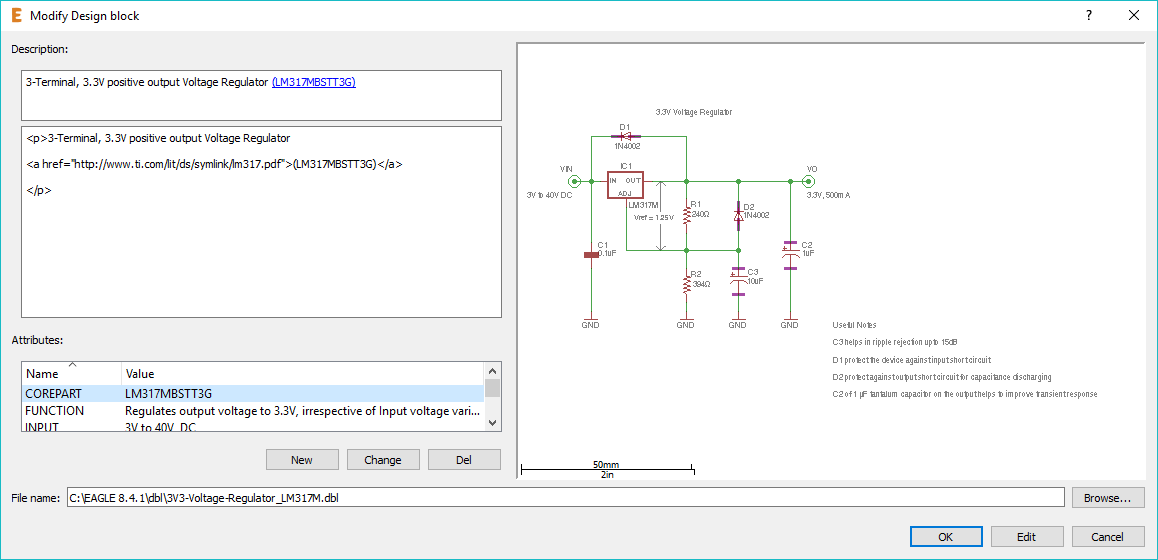Close the Modify Design block dialog

[x=1134, y=16]
